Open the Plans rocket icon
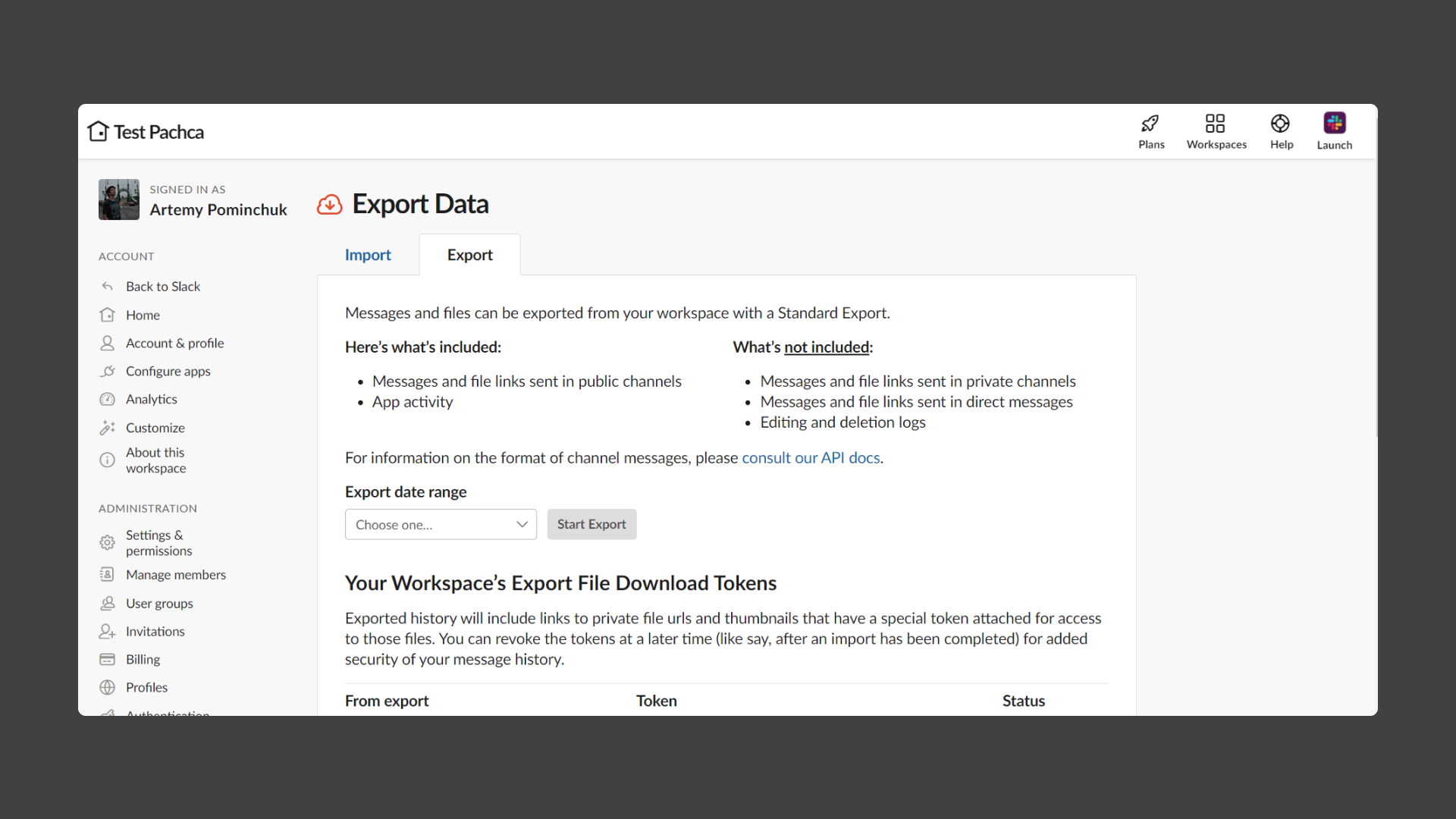The width and height of the screenshot is (1456, 819). (x=1150, y=124)
